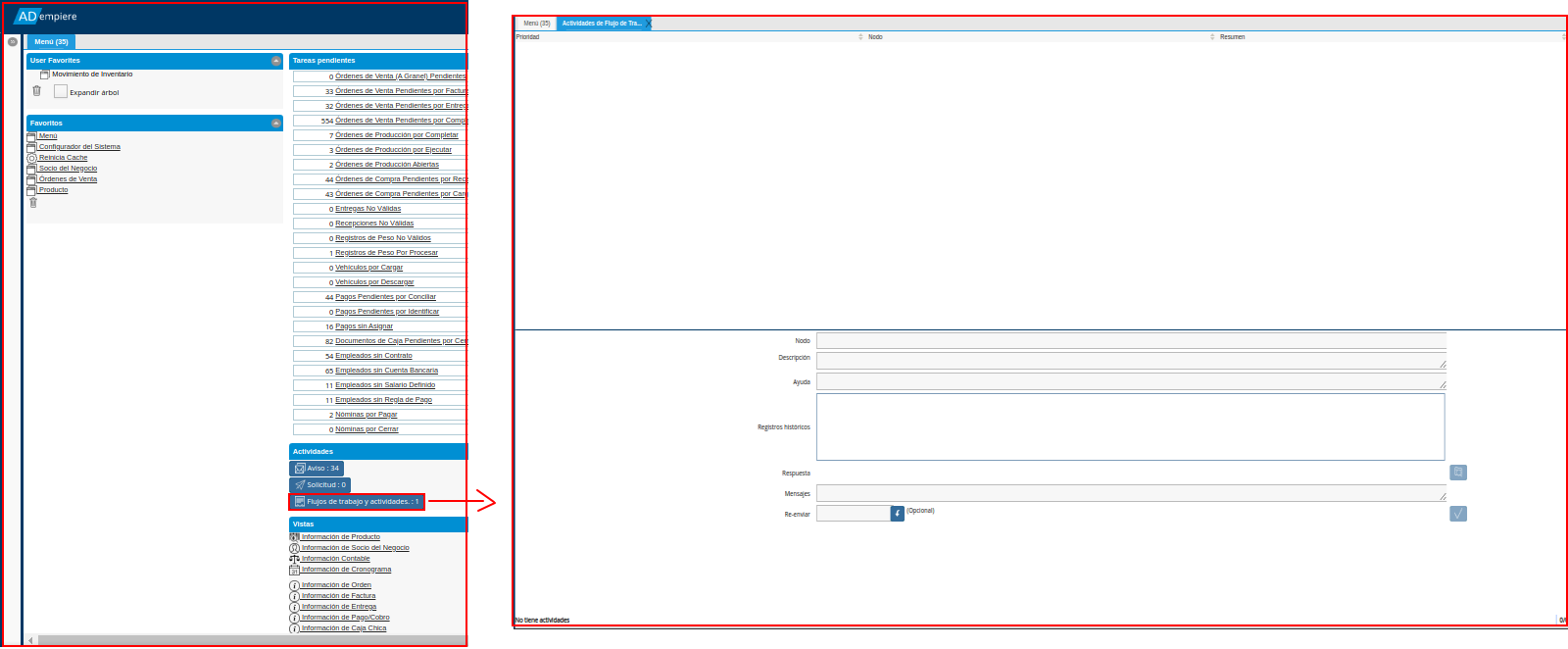The image size is (1568, 649).
Task: Open Flujos de trabajo y actividades button
Action: click(x=357, y=502)
